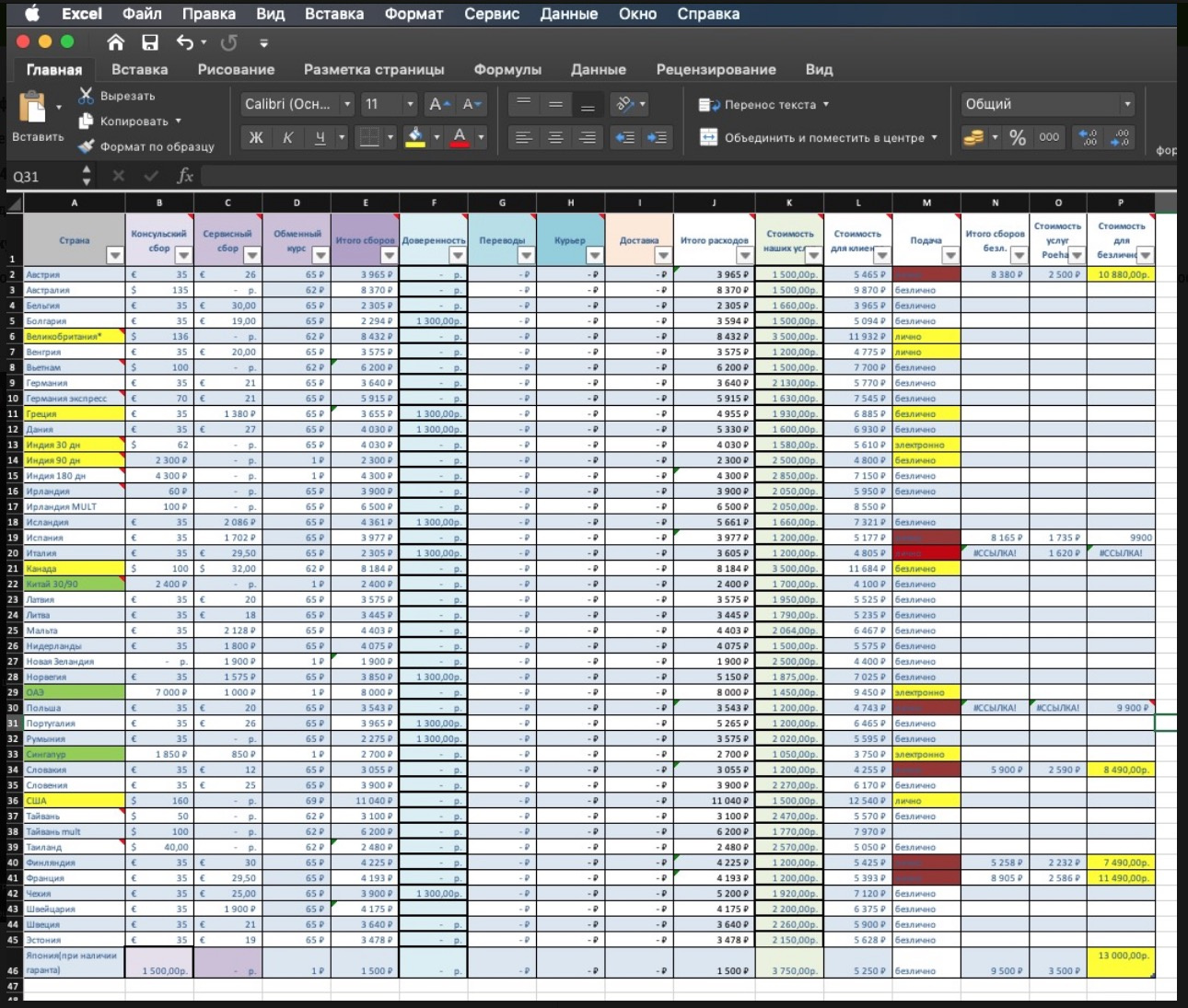
Task: Click the fx insert function icon
Action: click(185, 175)
